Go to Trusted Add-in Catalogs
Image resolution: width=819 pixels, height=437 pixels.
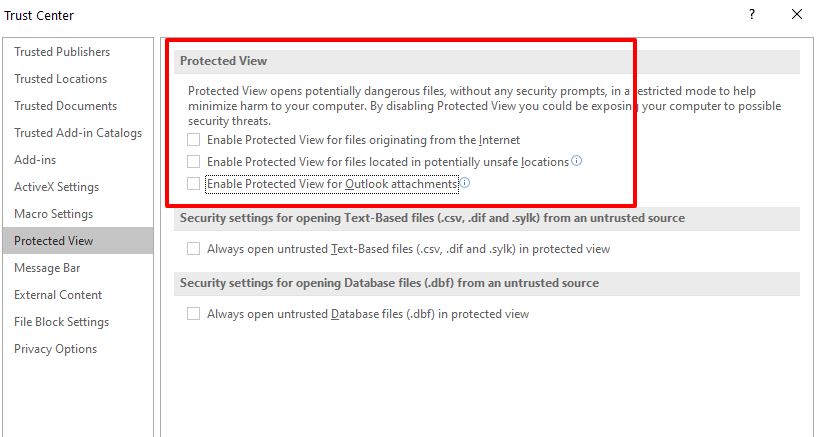(x=78, y=133)
